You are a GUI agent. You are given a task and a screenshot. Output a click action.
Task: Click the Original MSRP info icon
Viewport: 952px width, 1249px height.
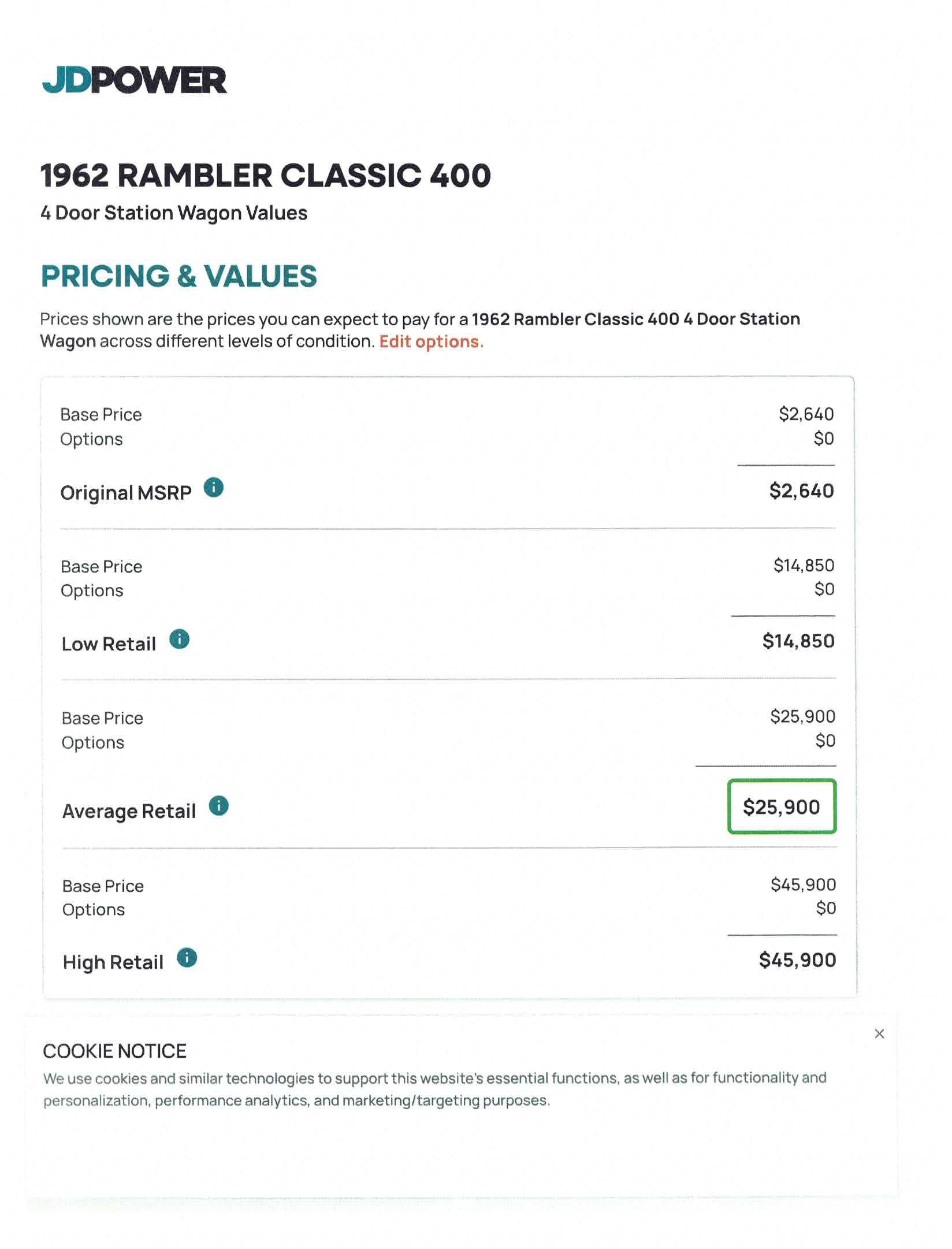pyautogui.click(x=214, y=488)
